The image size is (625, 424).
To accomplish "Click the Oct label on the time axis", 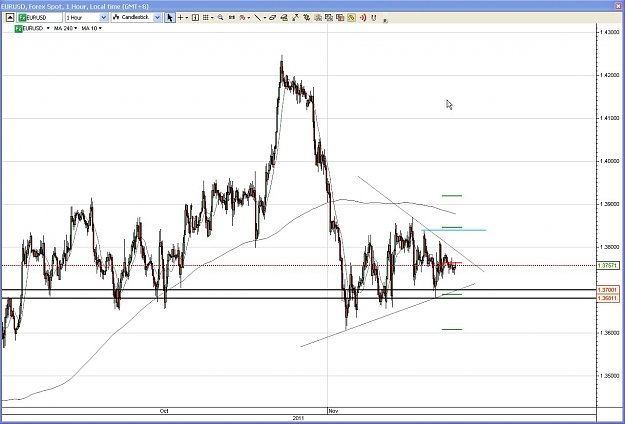I will 164,411.
